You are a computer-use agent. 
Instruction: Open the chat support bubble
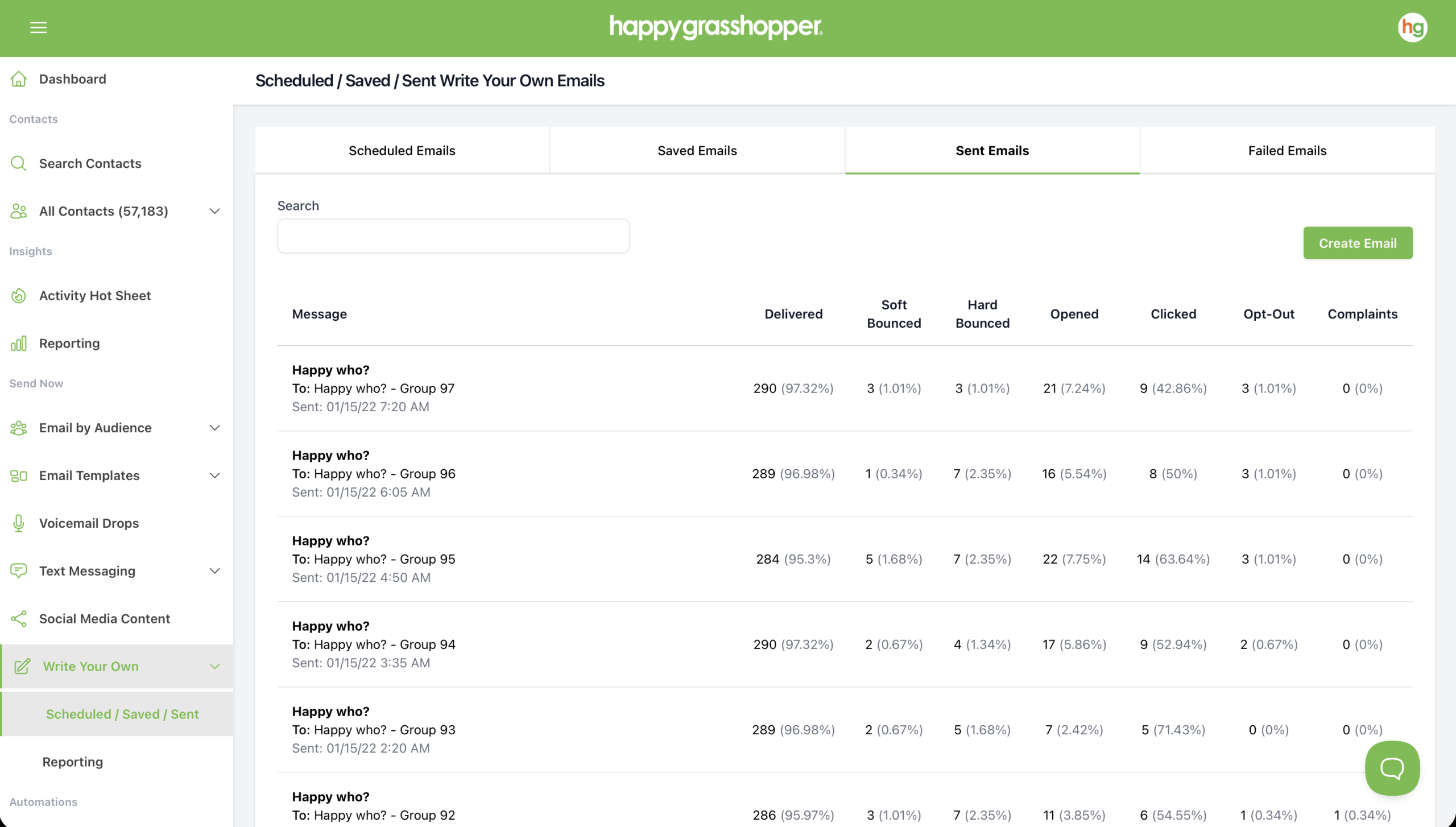coord(1392,768)
